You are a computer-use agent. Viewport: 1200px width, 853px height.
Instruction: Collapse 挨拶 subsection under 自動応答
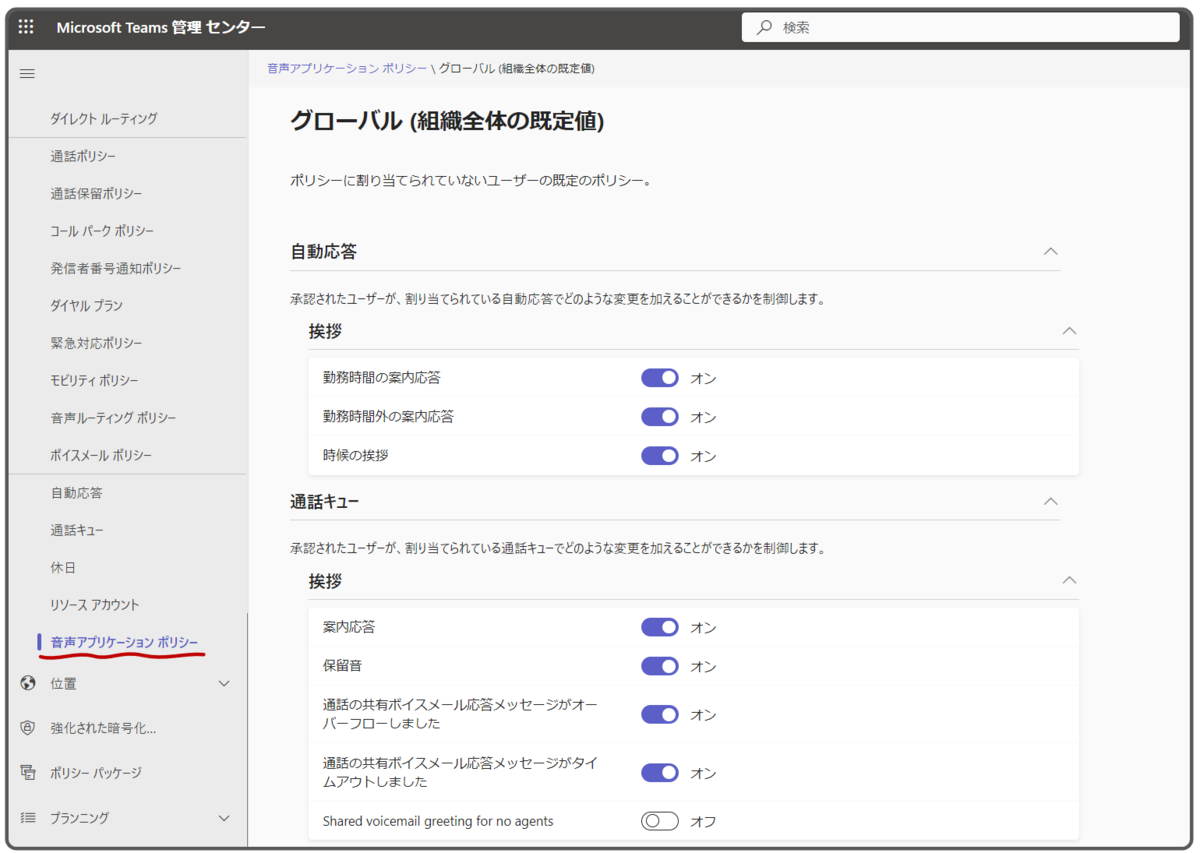(x=1069, y=331)
